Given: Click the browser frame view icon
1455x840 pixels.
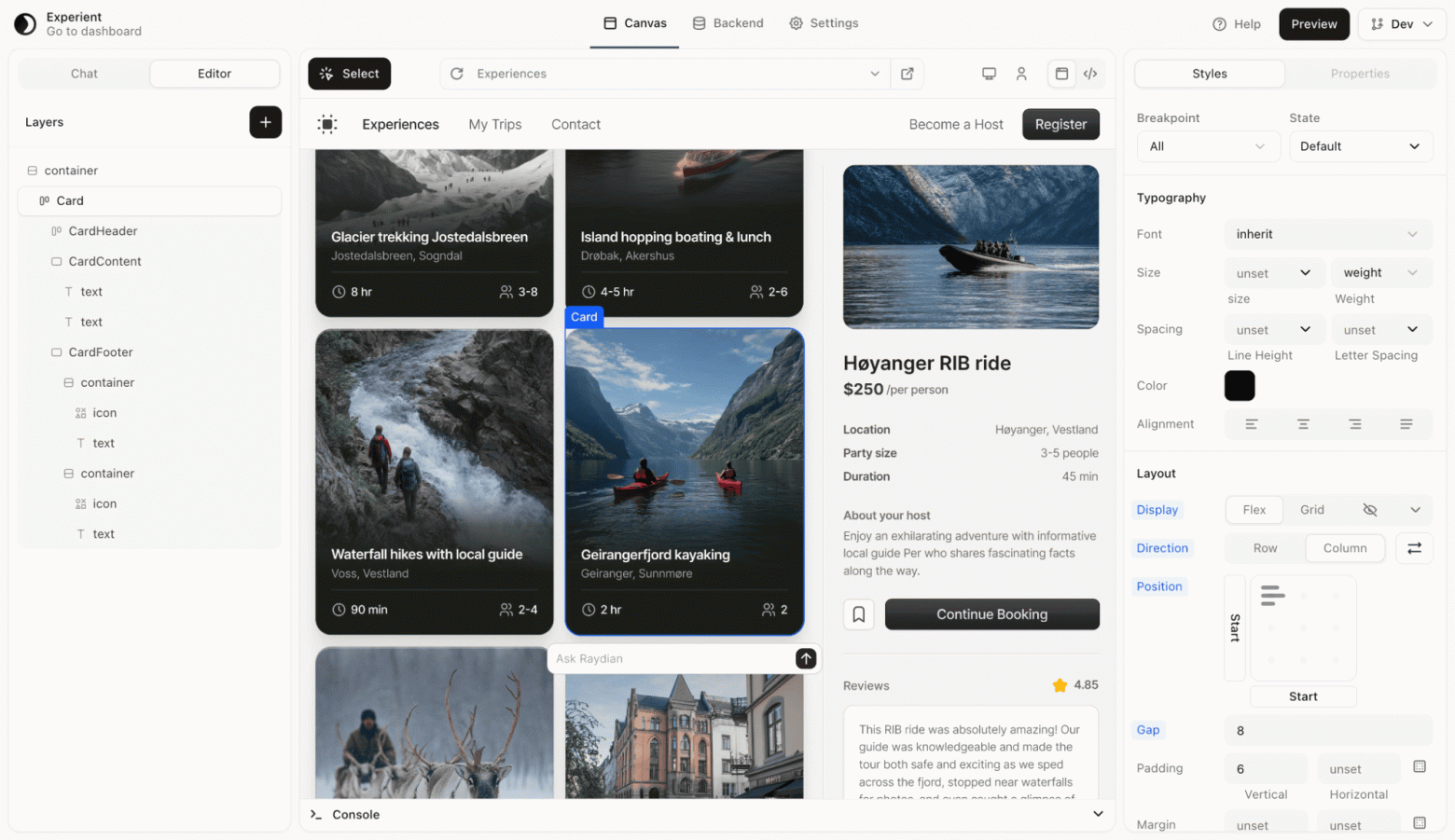Looking at the screenshot, I should pyautogui.click(x=1061, y=73).
